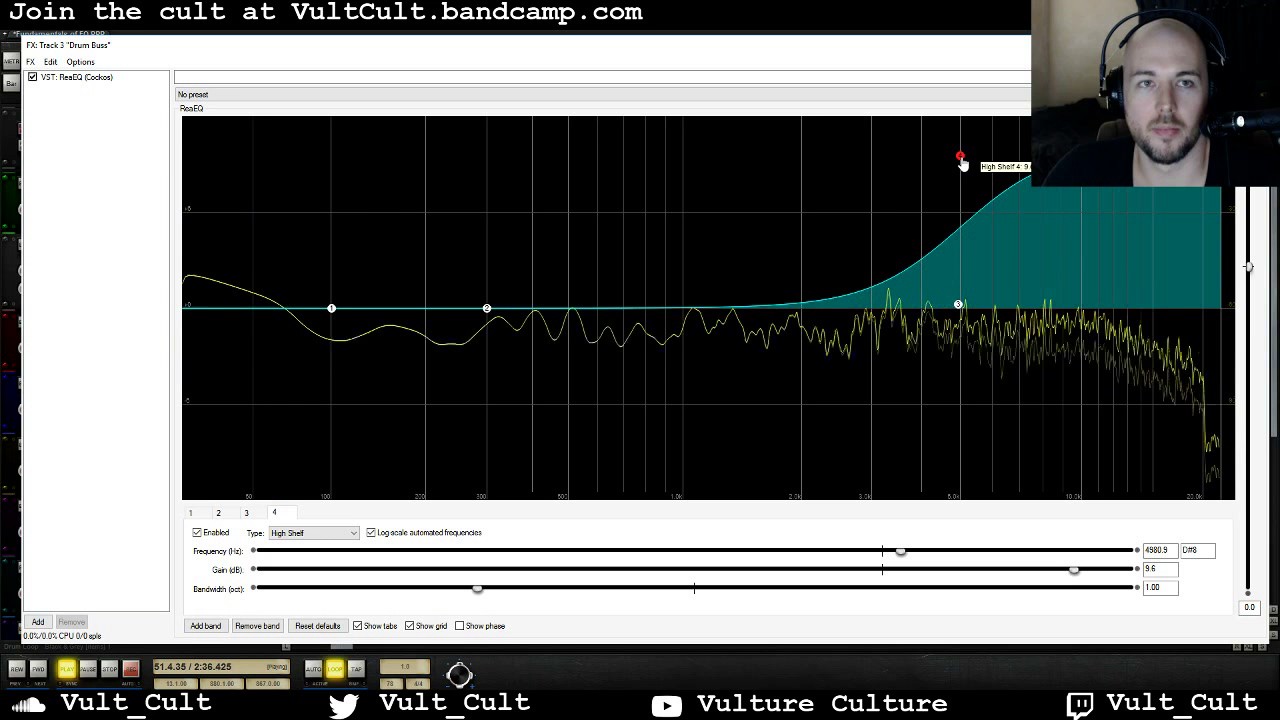Image resolution: width=1280 pixels, height=720 pixels.
Task: Click the Gain (dB) slider handle
Action: [x=1074, y=570]
